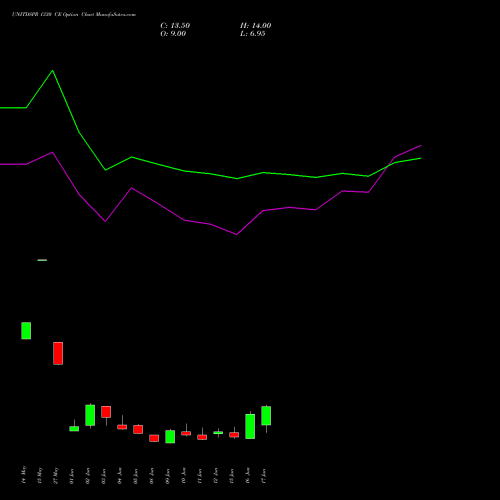Click the green candlestick for 17 Jun

point(266,416)
